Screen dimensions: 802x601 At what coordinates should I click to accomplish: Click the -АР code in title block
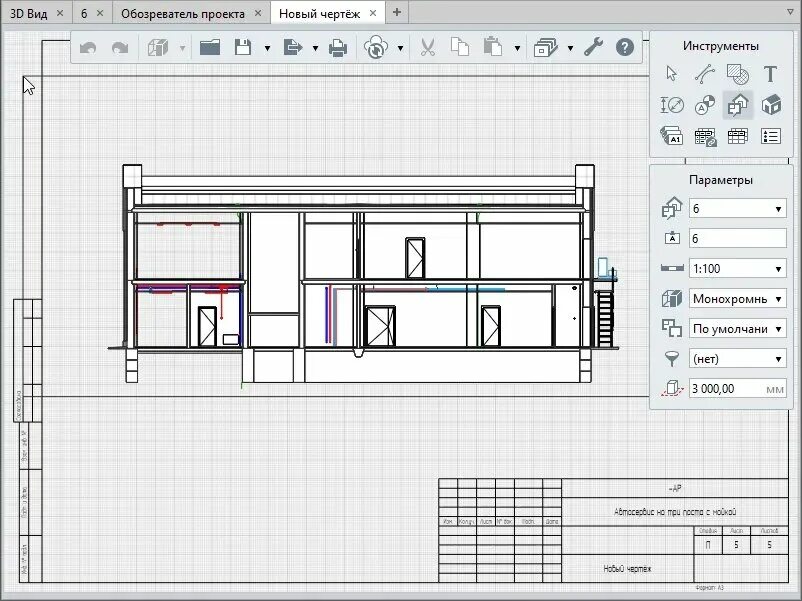675,488
